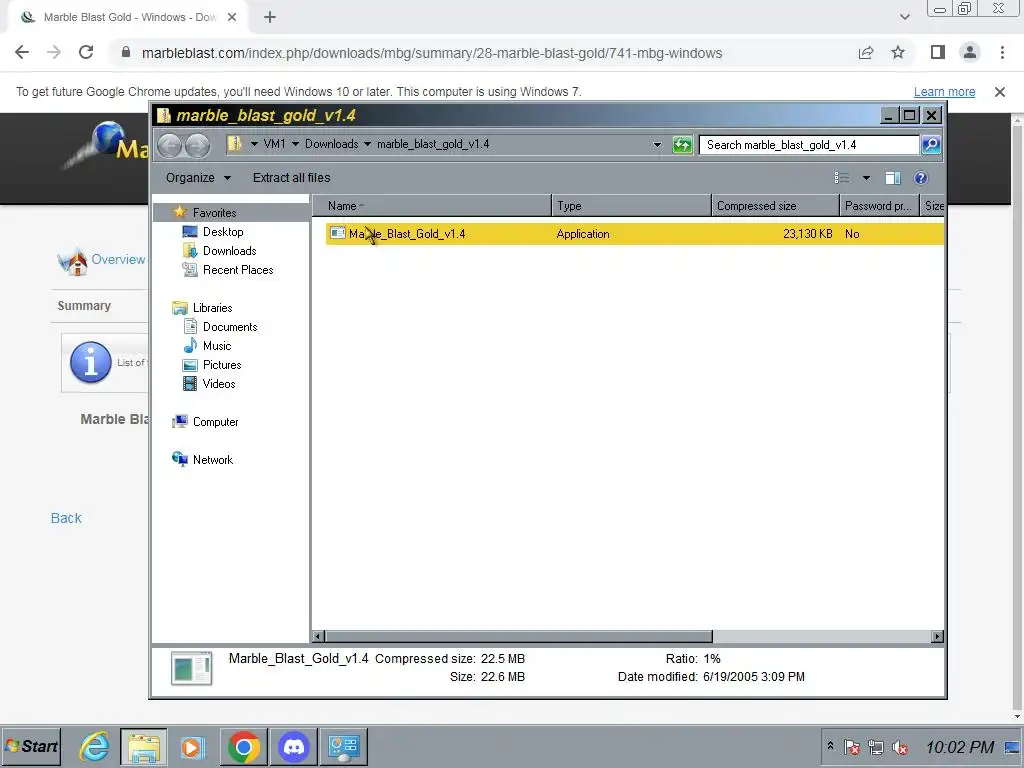Click Extract all files
This screenshot has width=1024, height=768.
(x=291, y=178)
